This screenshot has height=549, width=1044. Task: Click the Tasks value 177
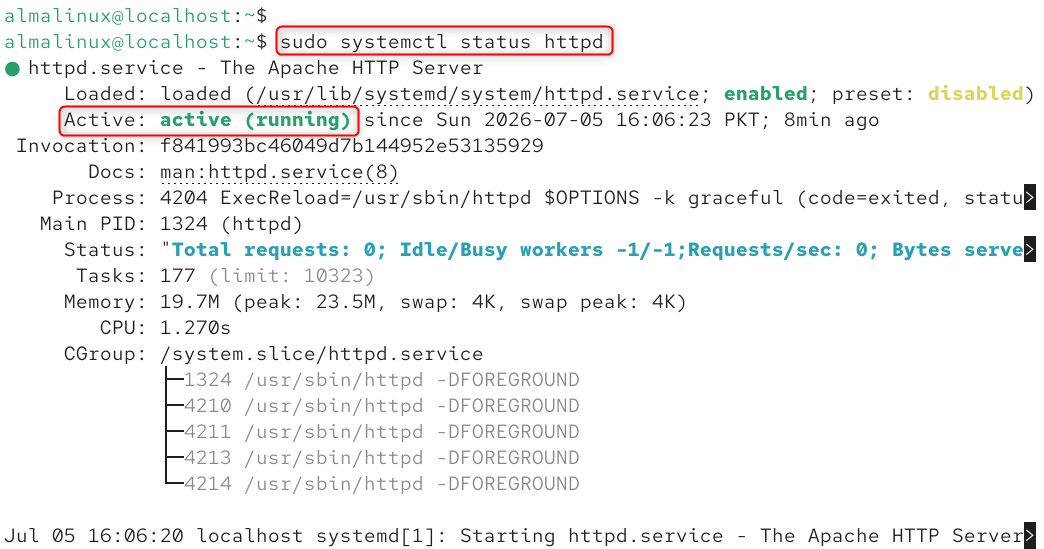pyautogui.click(x=178, y=275)
